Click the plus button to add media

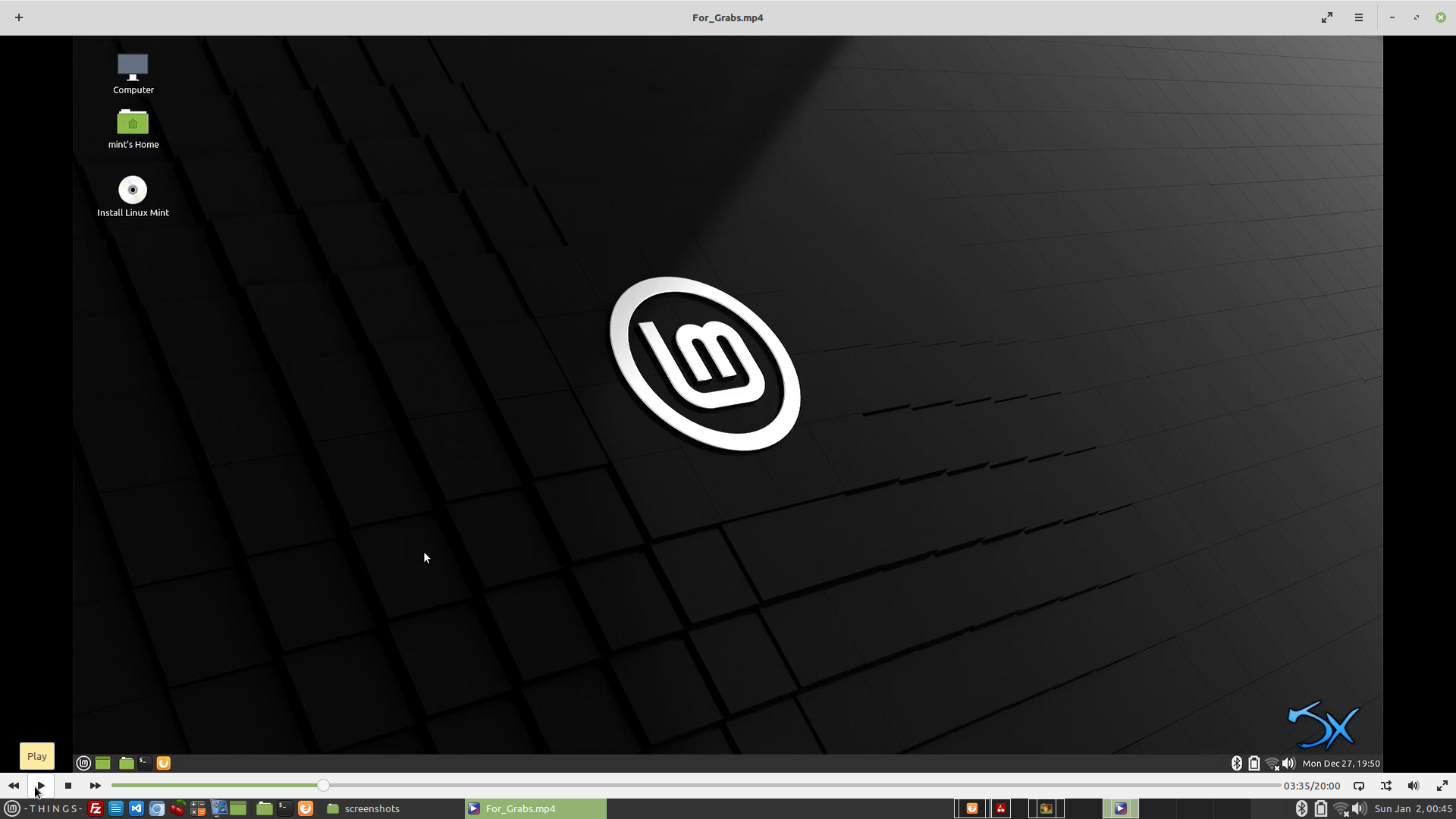coord(19,17)
